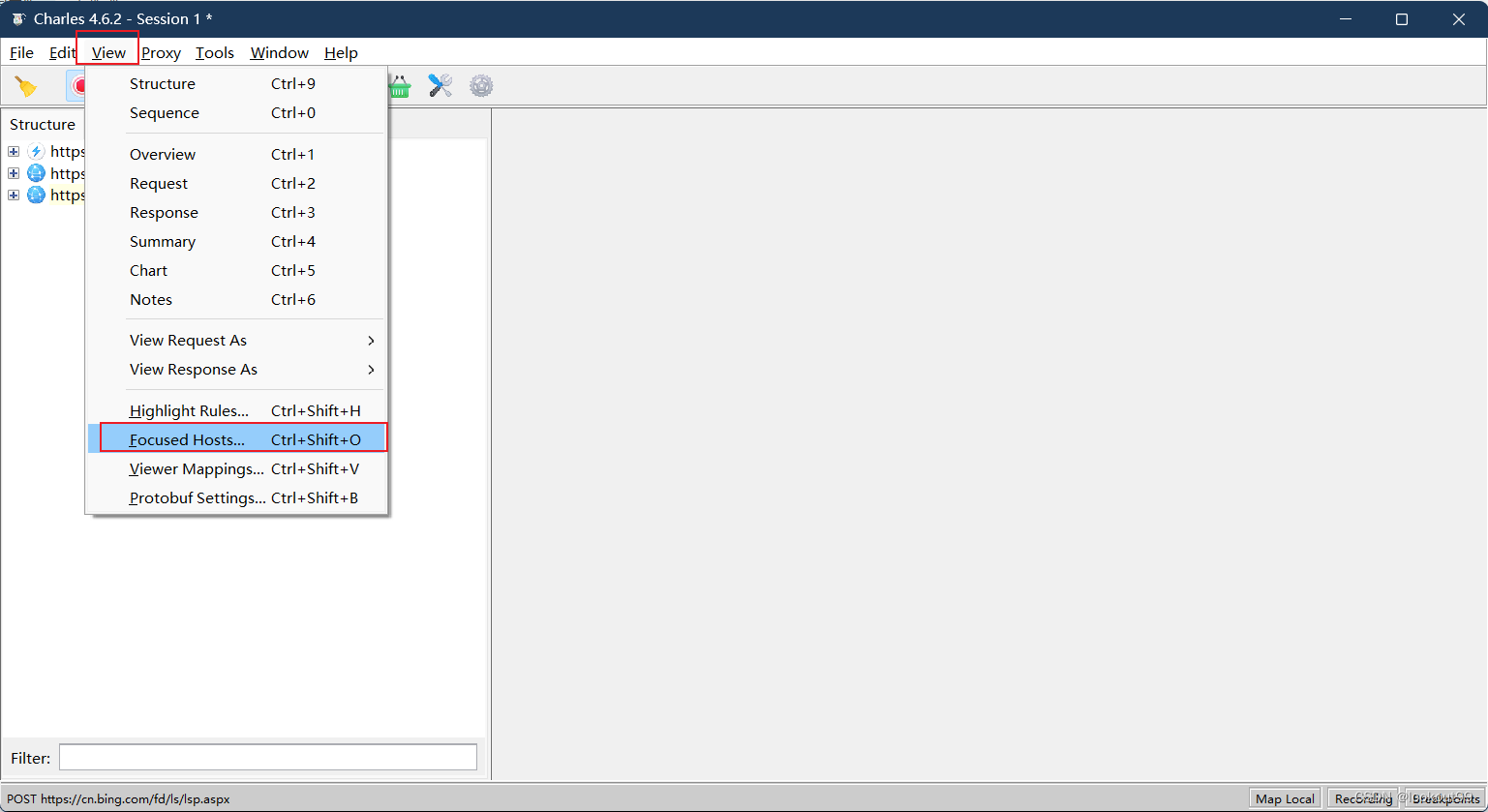The image size is (1488, 812).
Task: Open the File menu
Action: click(21, 52)
